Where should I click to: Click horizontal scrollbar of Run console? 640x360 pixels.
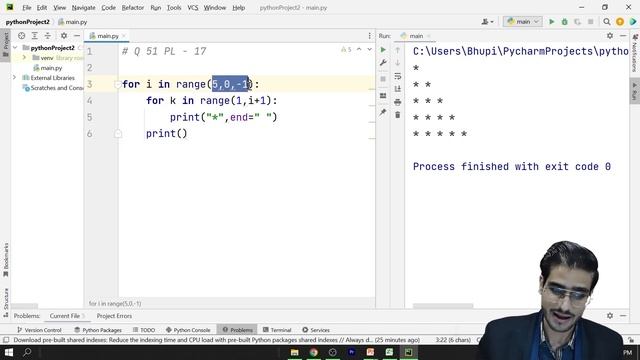pyautogui.click(x=443, y=306)
